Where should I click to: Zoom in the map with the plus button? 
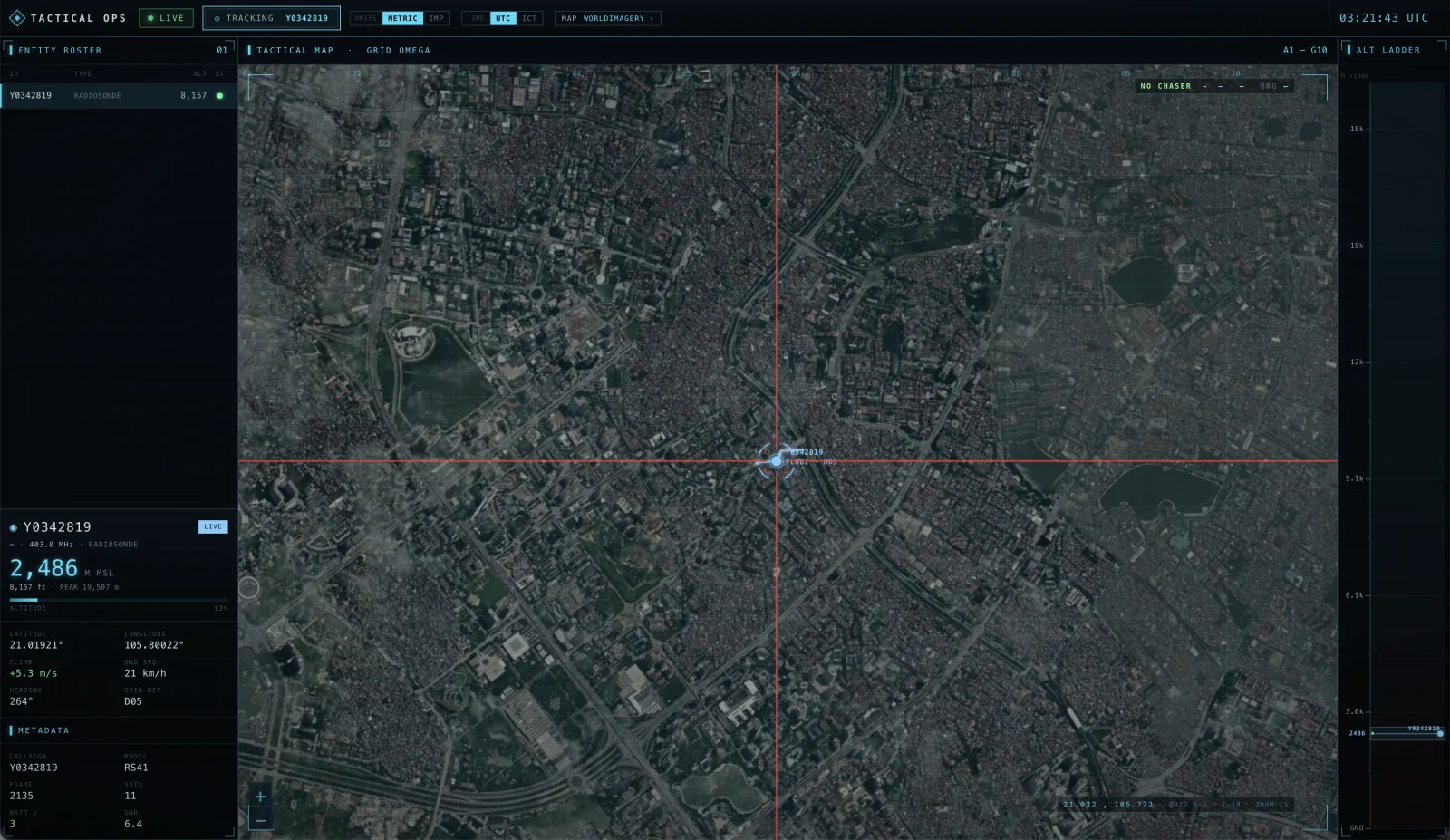(x=260, y=797)
